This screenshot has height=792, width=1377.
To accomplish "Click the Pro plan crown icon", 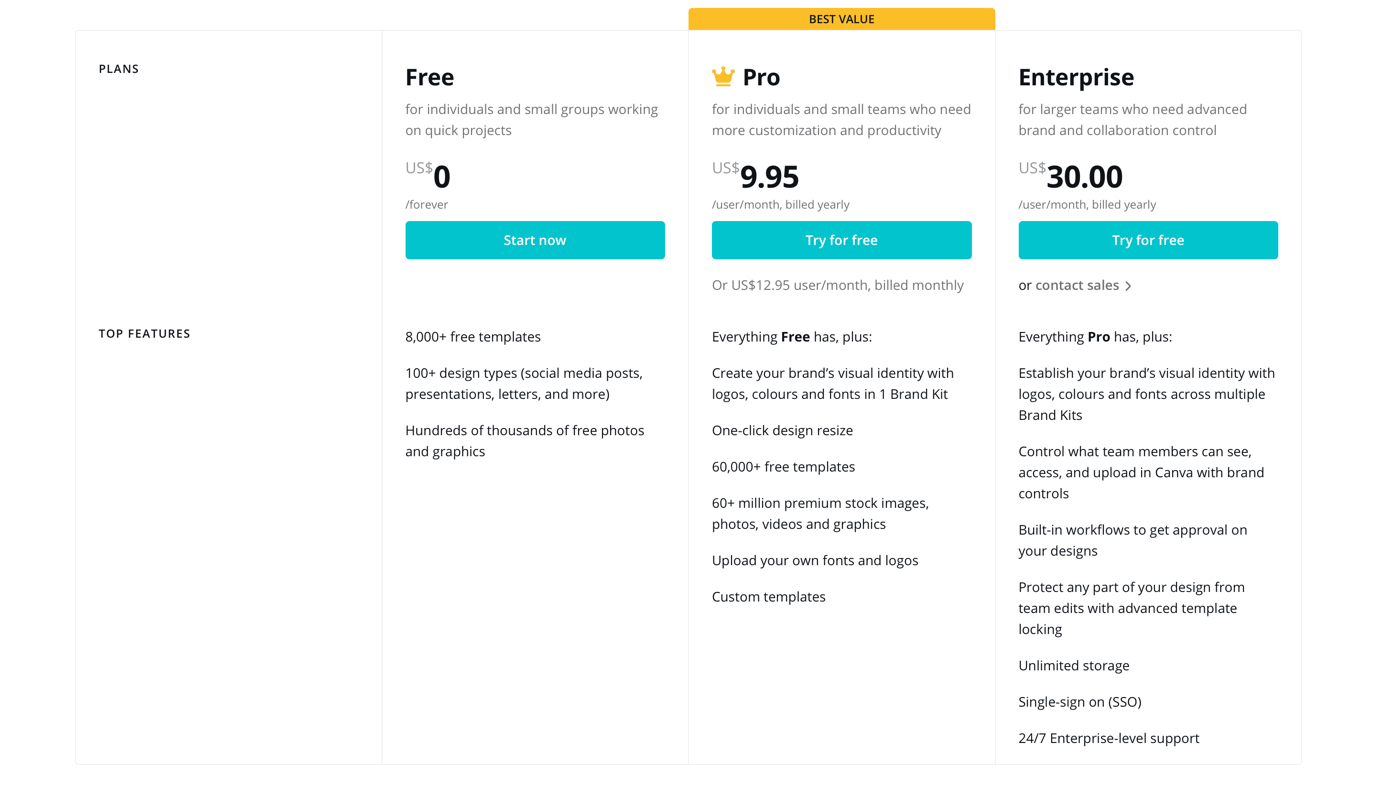I will [723, 76].
